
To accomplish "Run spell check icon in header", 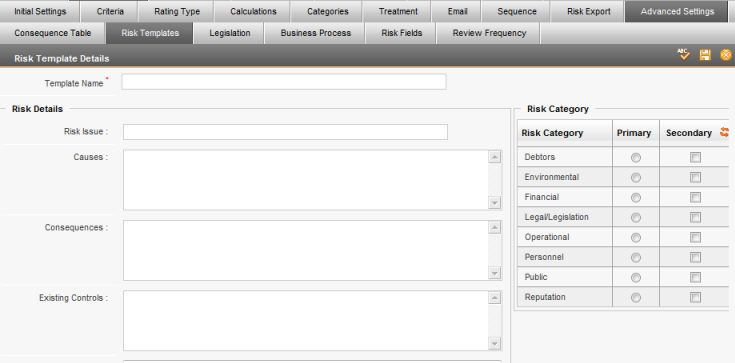I will click(x=684, y=55).
